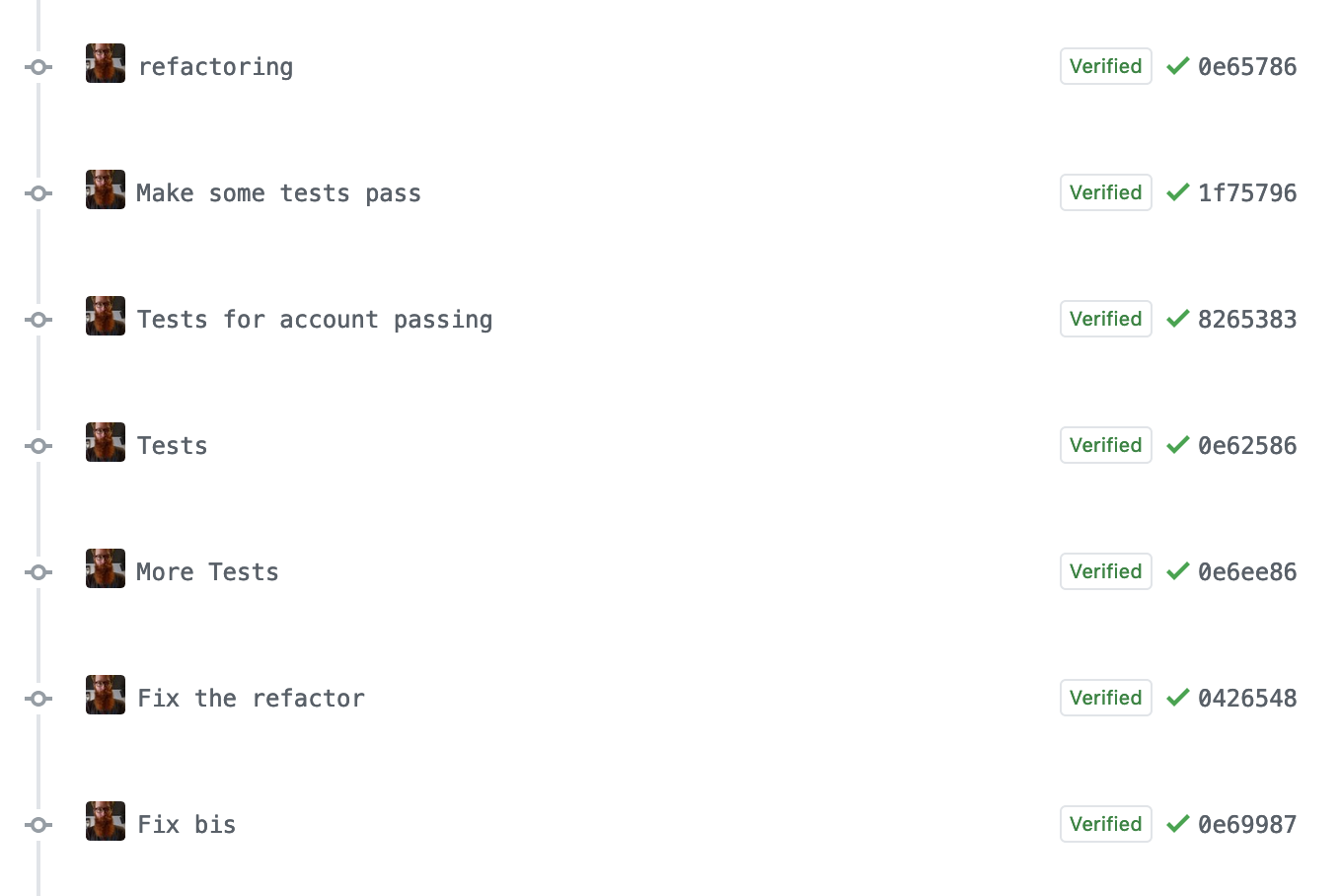Open the commit titled Tests for account passing

(x=315, y=320)
